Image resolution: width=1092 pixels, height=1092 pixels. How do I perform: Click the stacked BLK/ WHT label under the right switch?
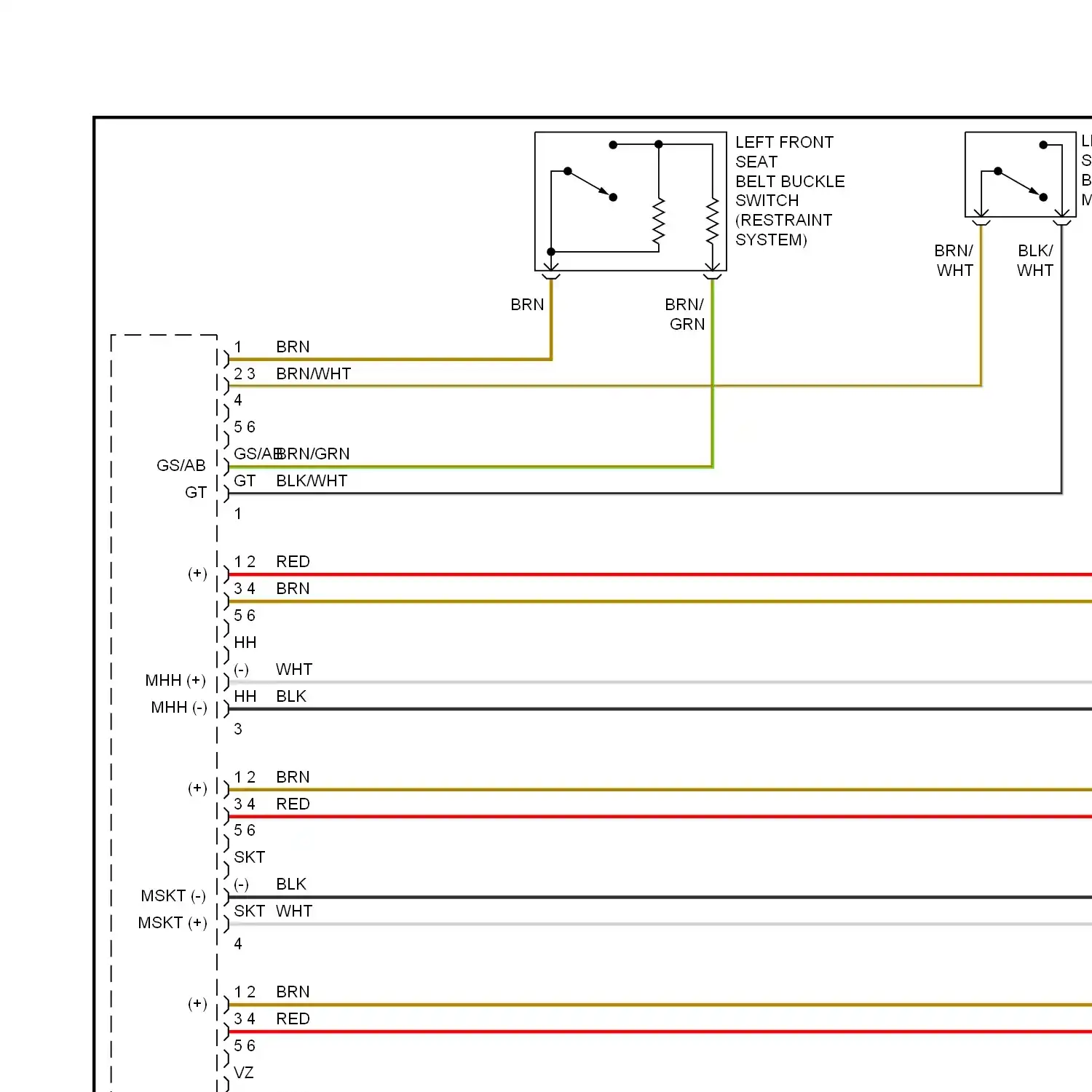pyautogui.click(x=1035, y=261)
